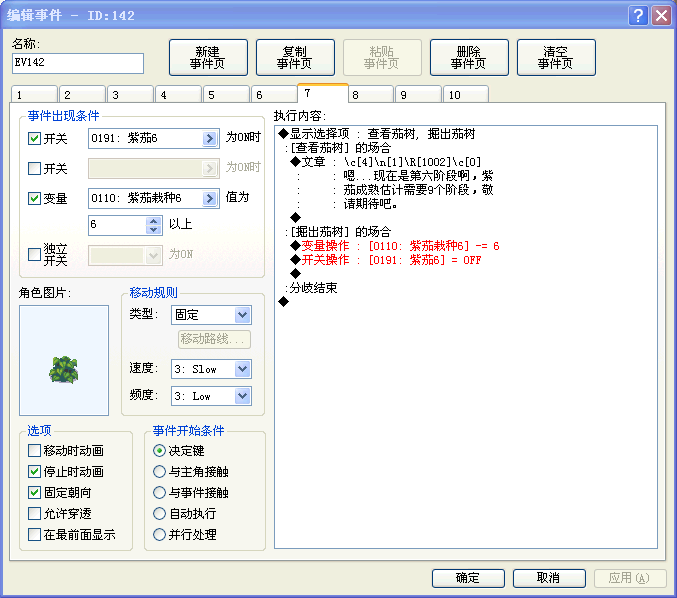Select 自动执行 start condition

tap(159, 513)
